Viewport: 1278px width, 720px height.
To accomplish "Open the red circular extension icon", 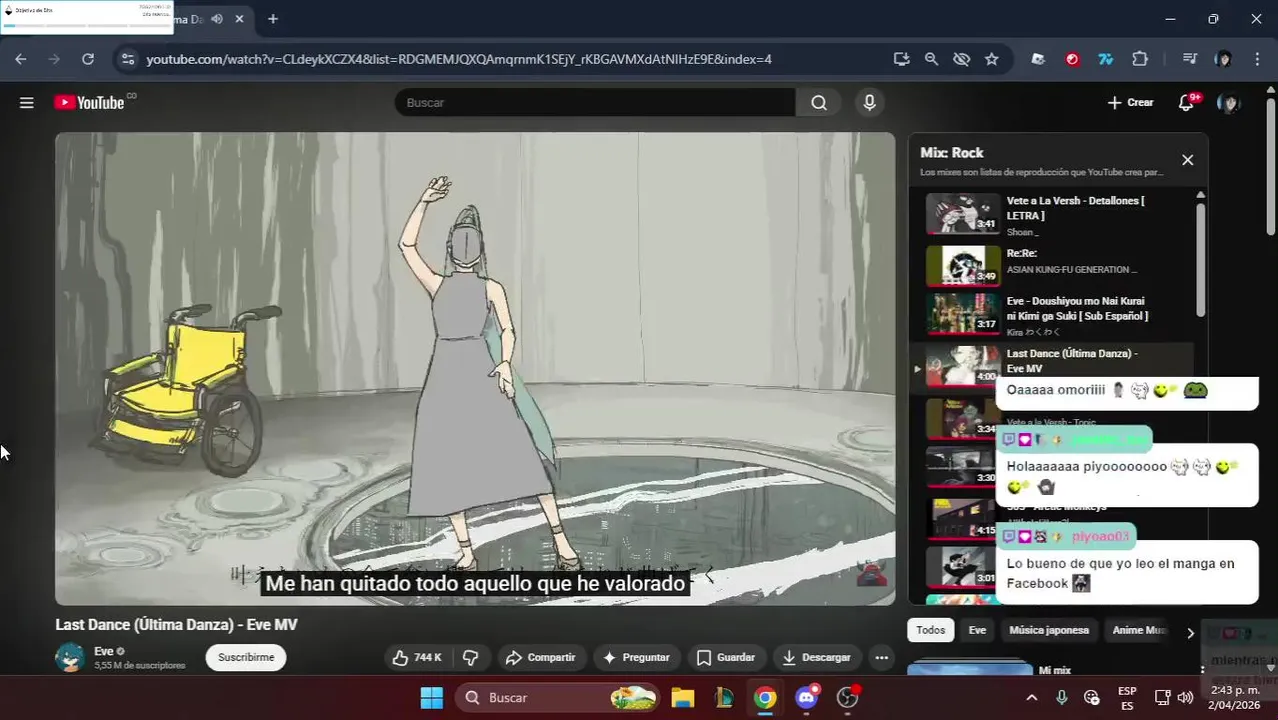I will [1072, 59].
